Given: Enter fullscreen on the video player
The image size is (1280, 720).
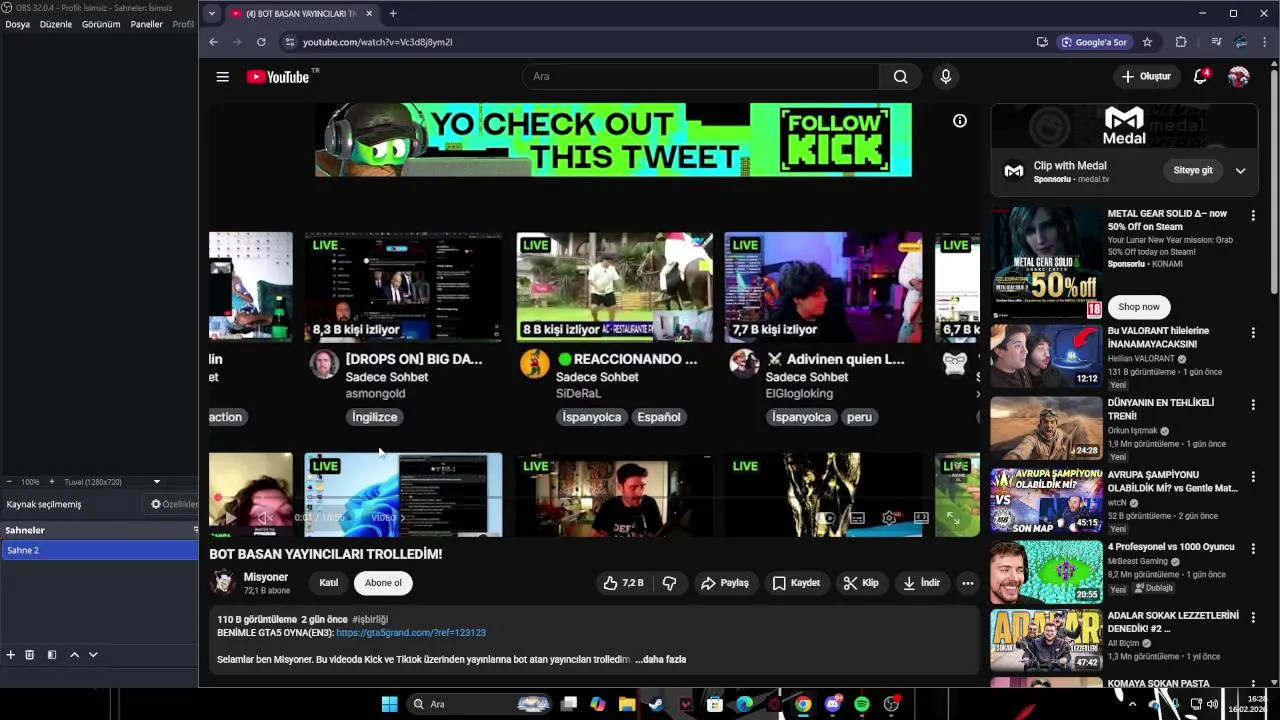Looking at the screenshot, I should tap(953, 518).
